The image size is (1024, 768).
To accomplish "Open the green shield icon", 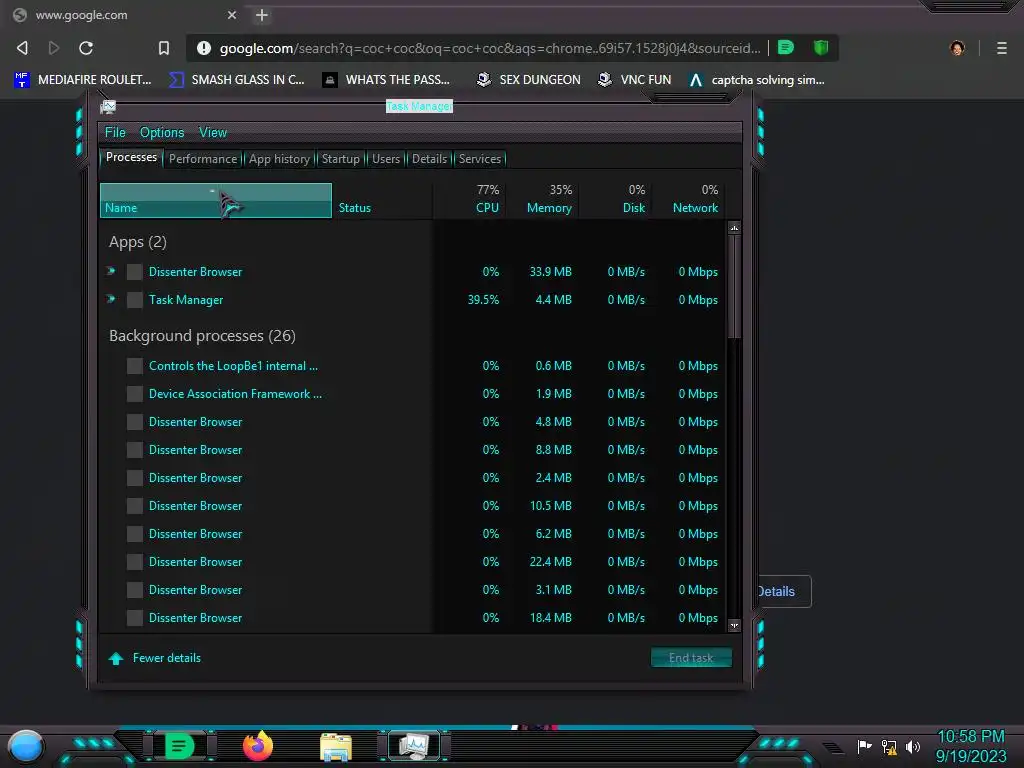I will pyautogui.click(x=821, y=47).
